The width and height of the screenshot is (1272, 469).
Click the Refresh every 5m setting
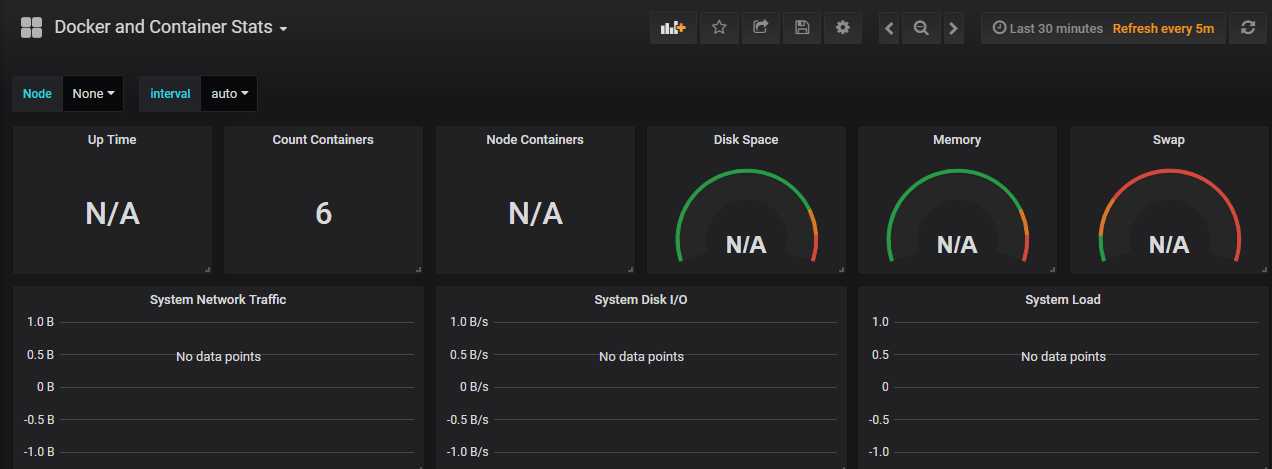[1163, 29]
